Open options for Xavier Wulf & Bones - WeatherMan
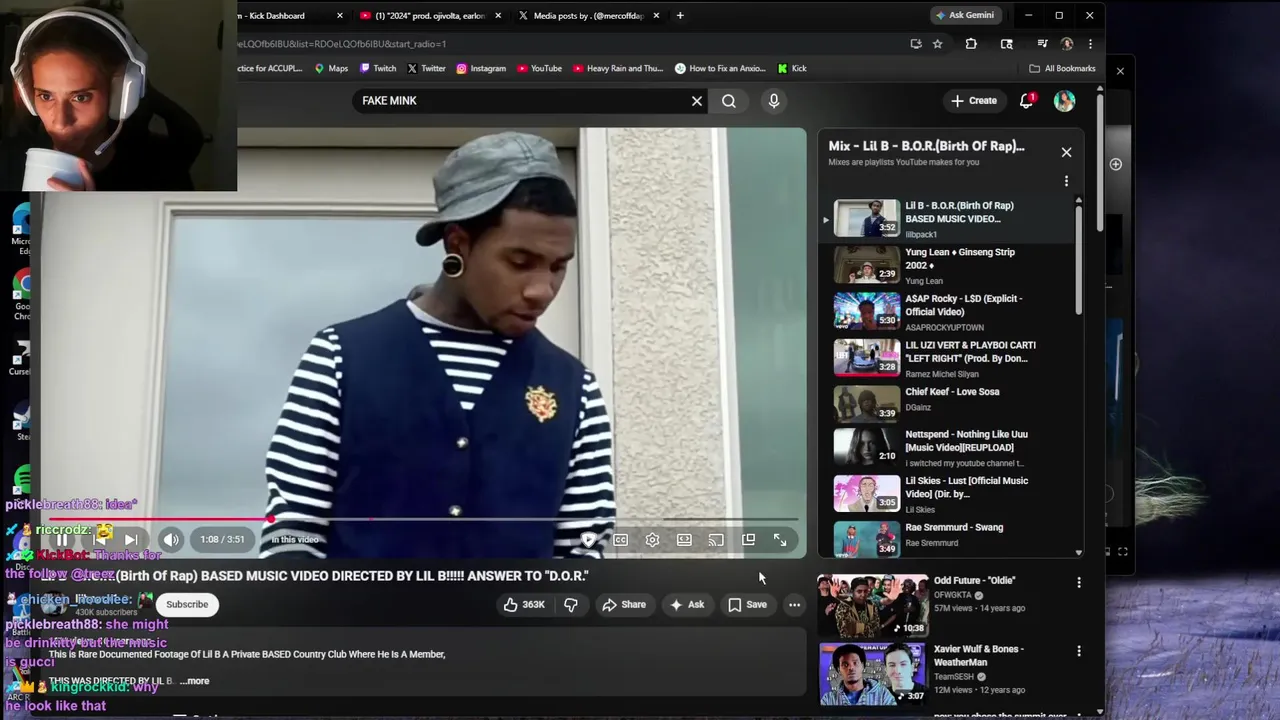Image resolution: width=1280 pixels, height=720 pixels. pos(1079,651)
